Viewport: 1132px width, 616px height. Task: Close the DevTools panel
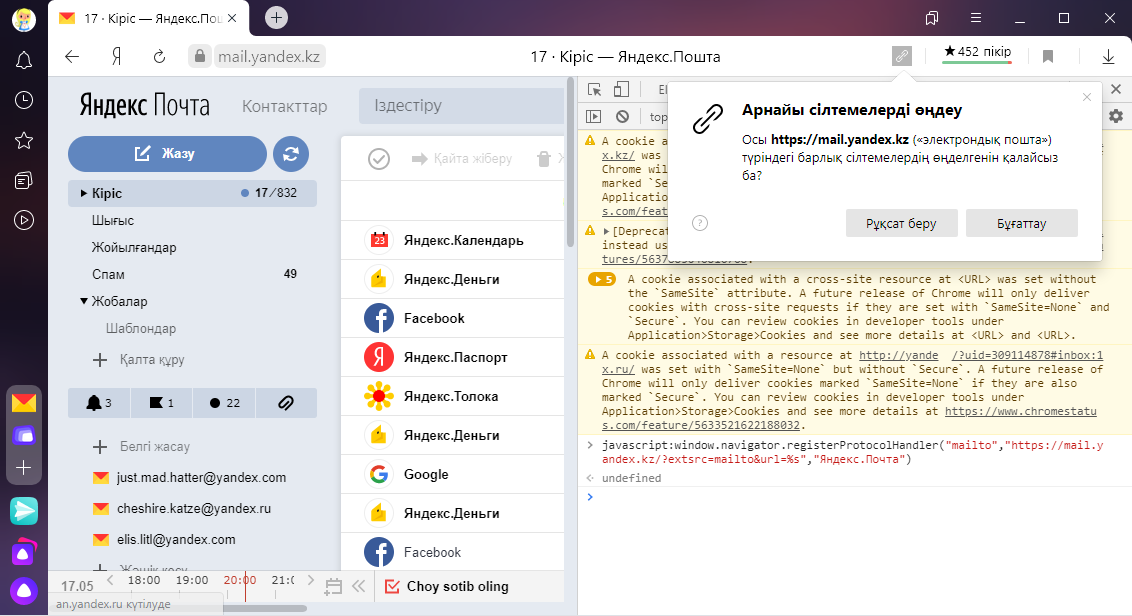1116,90
